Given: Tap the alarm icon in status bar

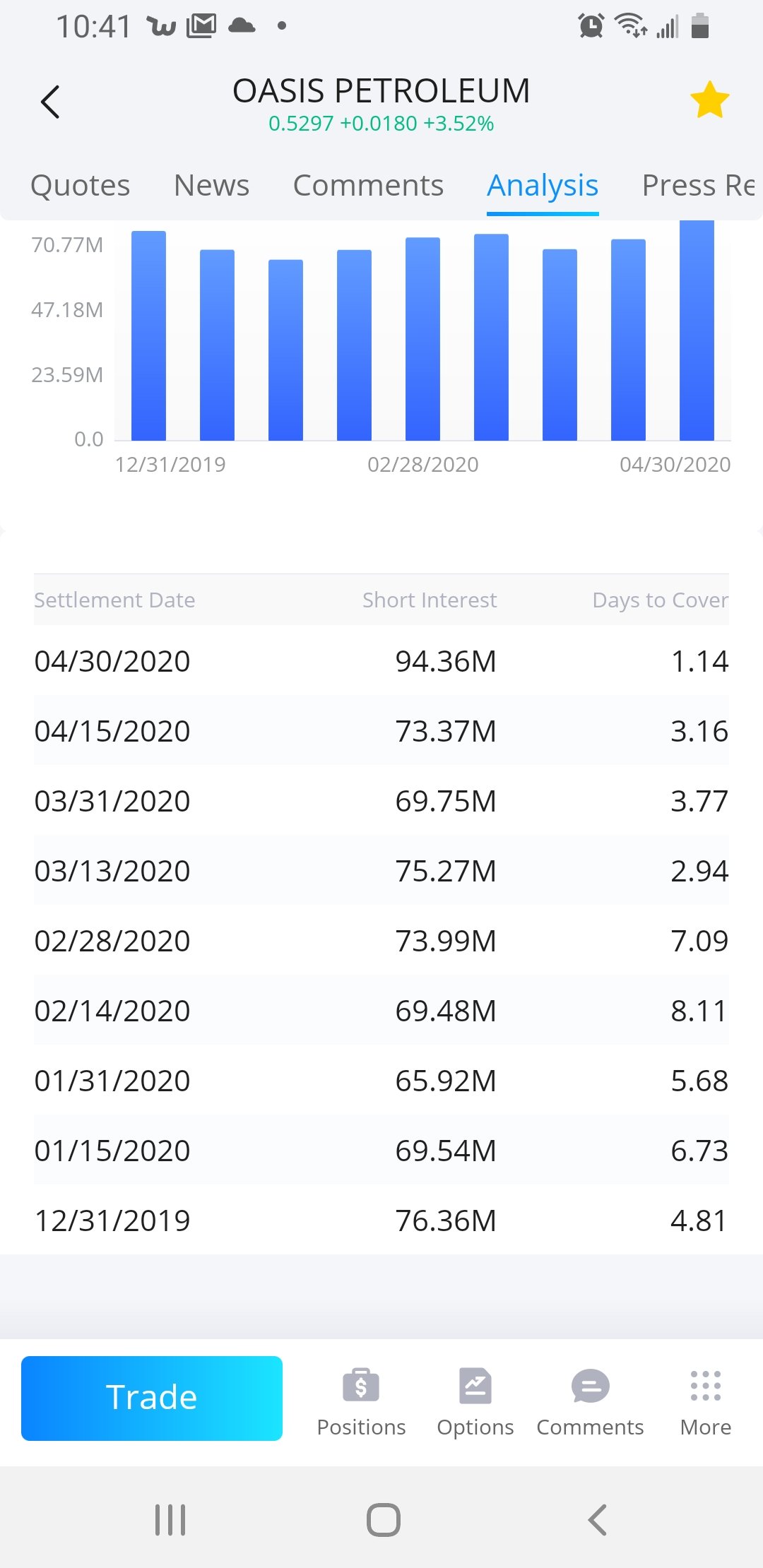Looking at the screenshot, I should [x=591, y=26].
